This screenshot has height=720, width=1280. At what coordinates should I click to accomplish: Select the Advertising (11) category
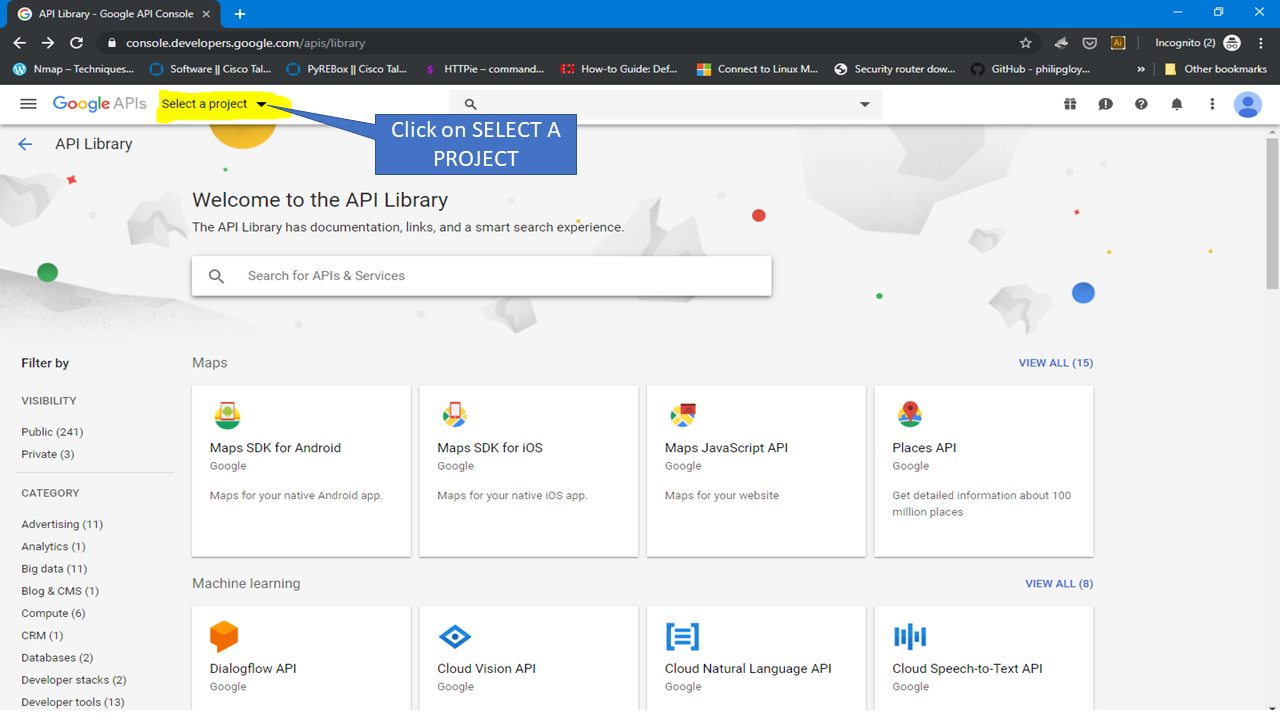(x=62, y=524)
